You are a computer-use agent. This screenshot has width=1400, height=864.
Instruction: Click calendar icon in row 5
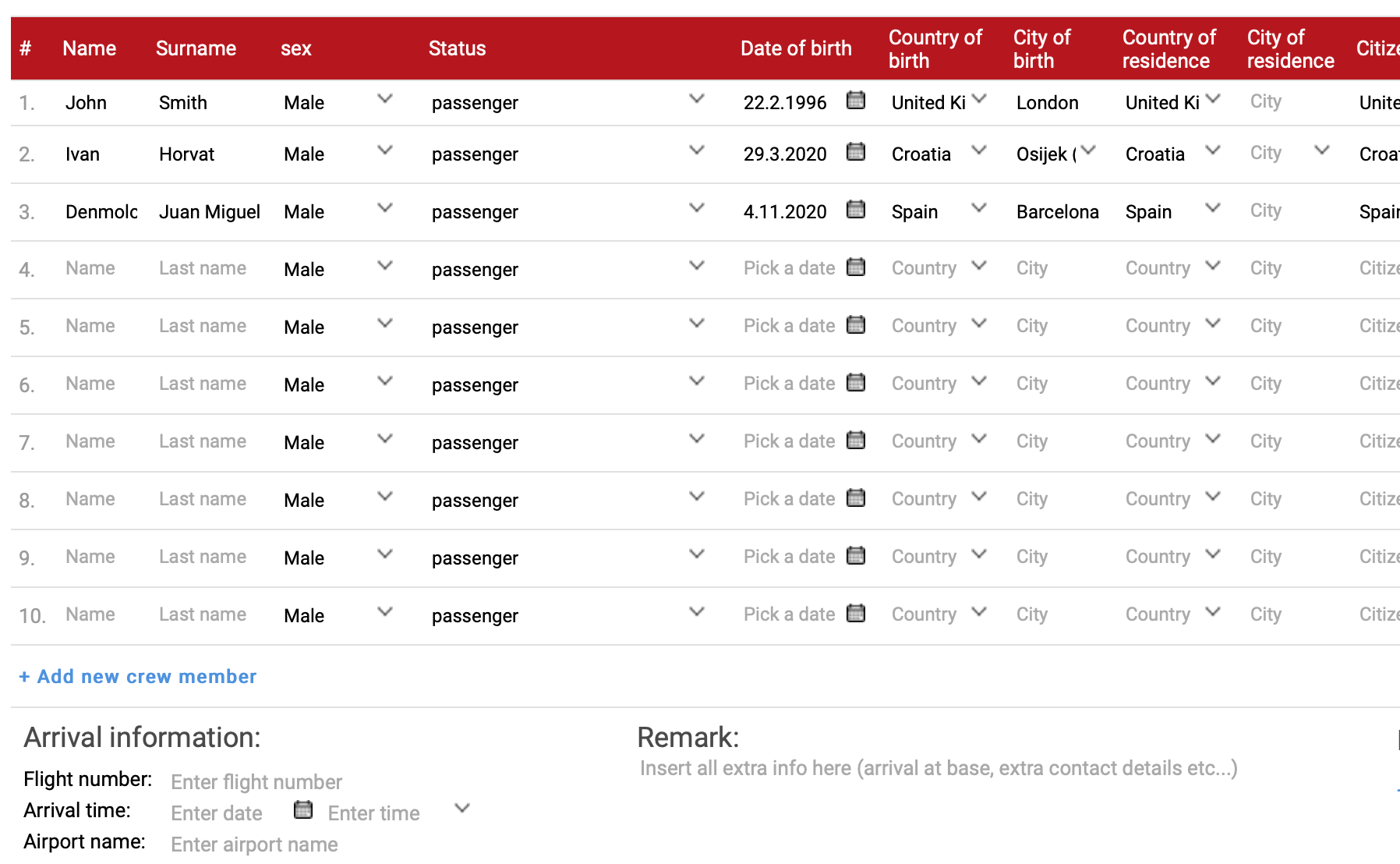pos(856,325)
